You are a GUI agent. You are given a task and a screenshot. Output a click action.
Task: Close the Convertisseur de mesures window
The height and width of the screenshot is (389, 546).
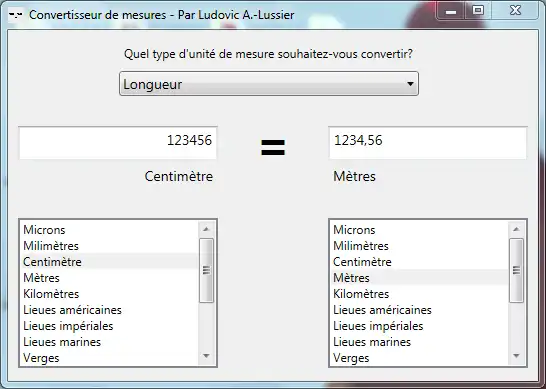515,11
